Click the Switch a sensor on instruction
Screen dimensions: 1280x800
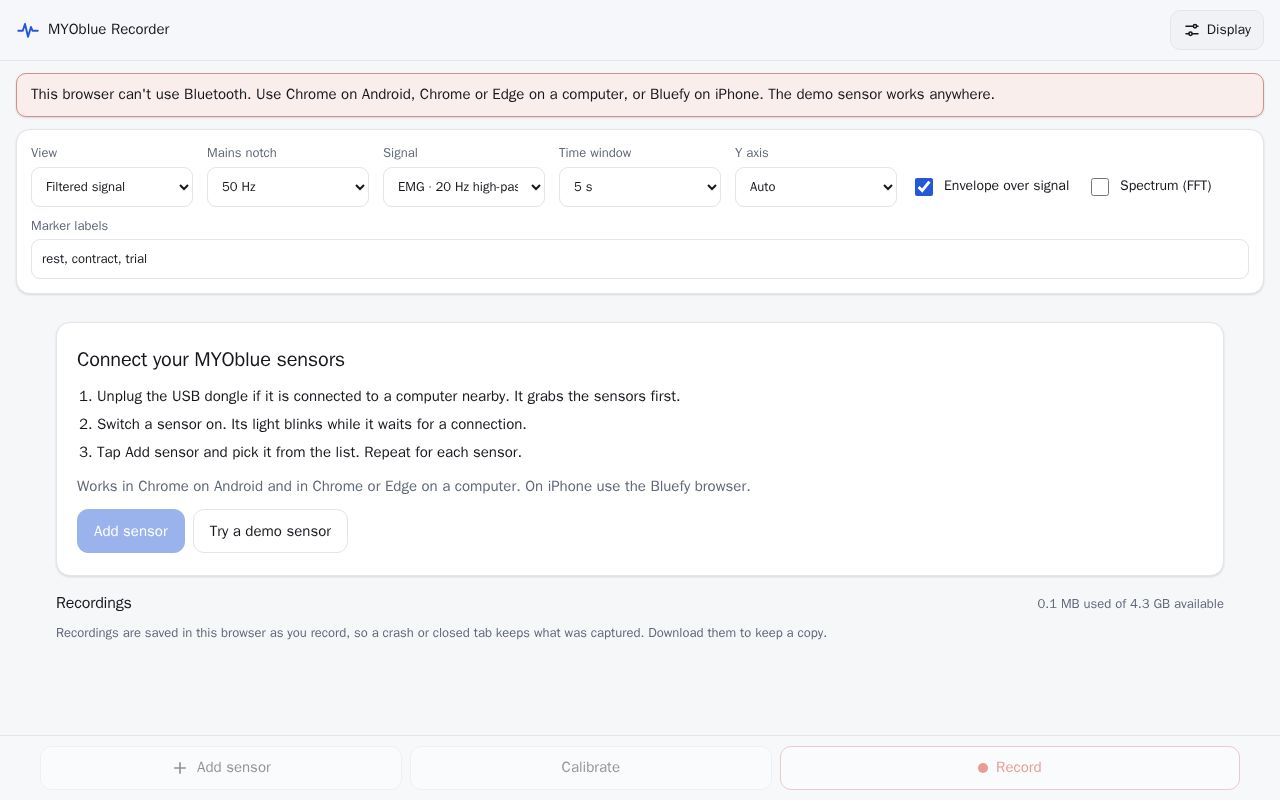point(312,425)
